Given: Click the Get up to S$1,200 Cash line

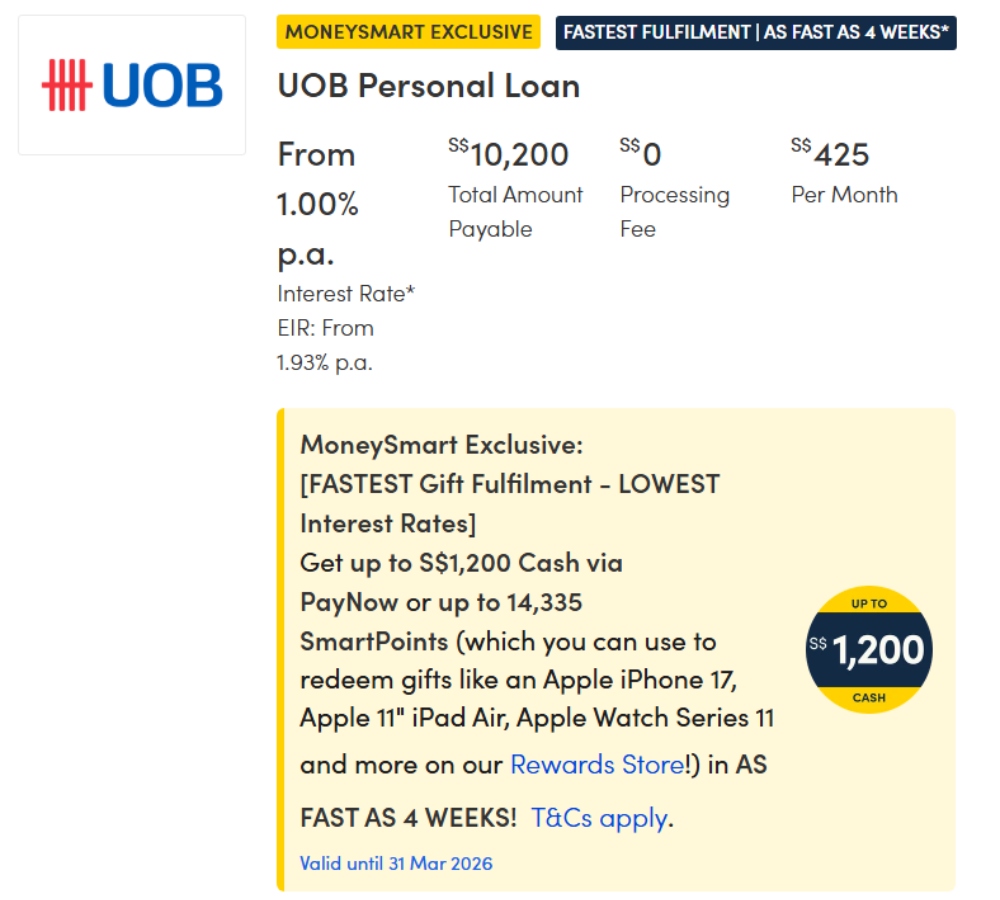Looking at the screenshot, I should [461, 562].
